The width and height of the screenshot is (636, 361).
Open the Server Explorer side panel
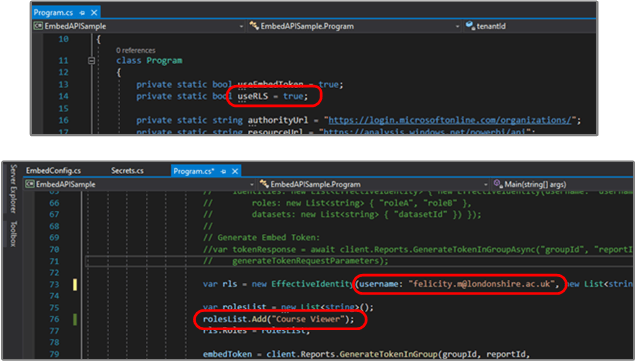coord(13,189)
